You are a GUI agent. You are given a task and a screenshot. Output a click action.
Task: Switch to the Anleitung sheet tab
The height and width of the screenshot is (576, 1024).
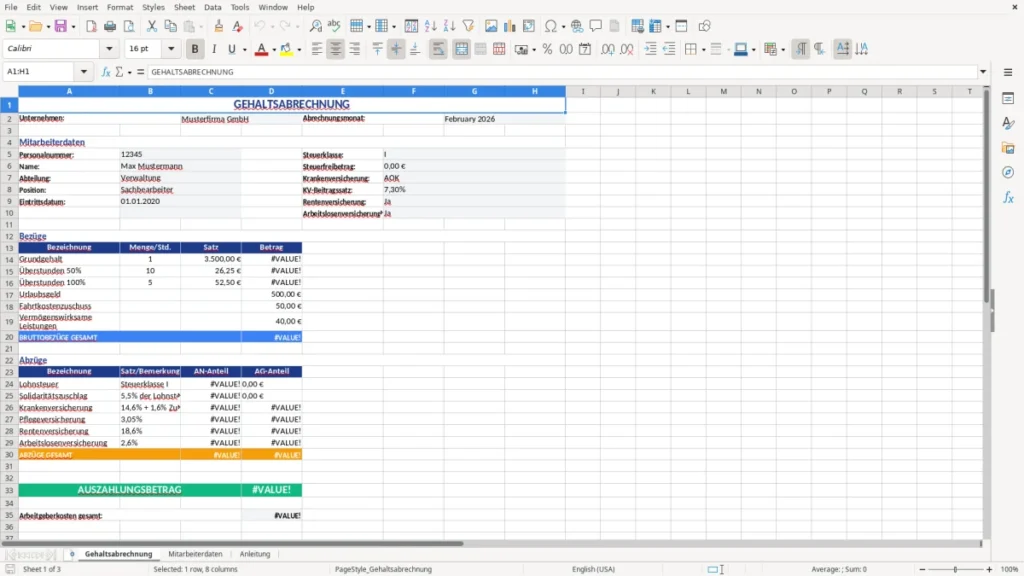(255, 554)
